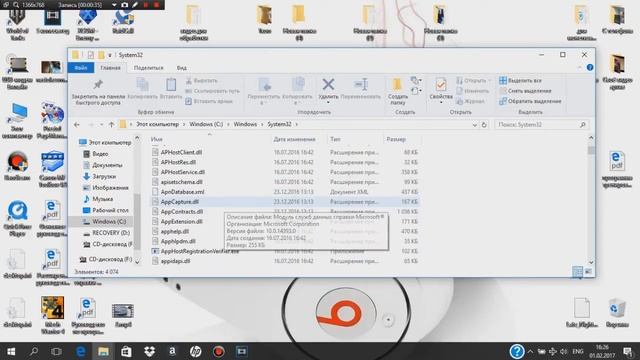Click the Переместить в icon
Viewport: 640px width, 360px height.
coord(264,85)
